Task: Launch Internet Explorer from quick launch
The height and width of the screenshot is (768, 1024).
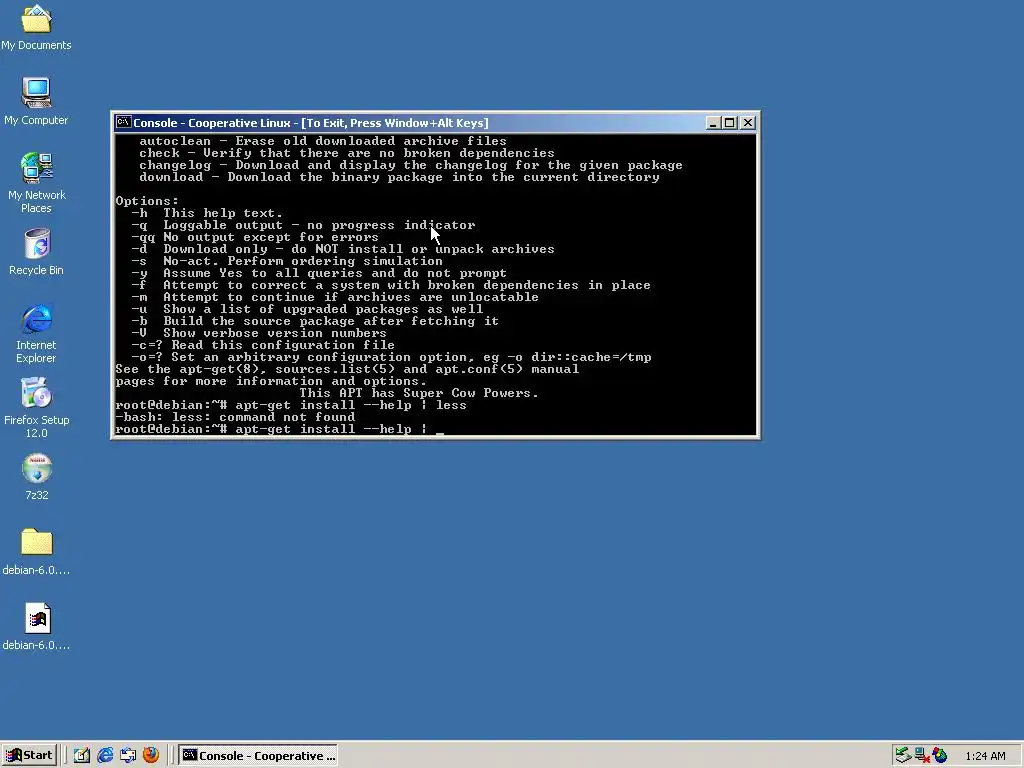Action: [105, 756]
